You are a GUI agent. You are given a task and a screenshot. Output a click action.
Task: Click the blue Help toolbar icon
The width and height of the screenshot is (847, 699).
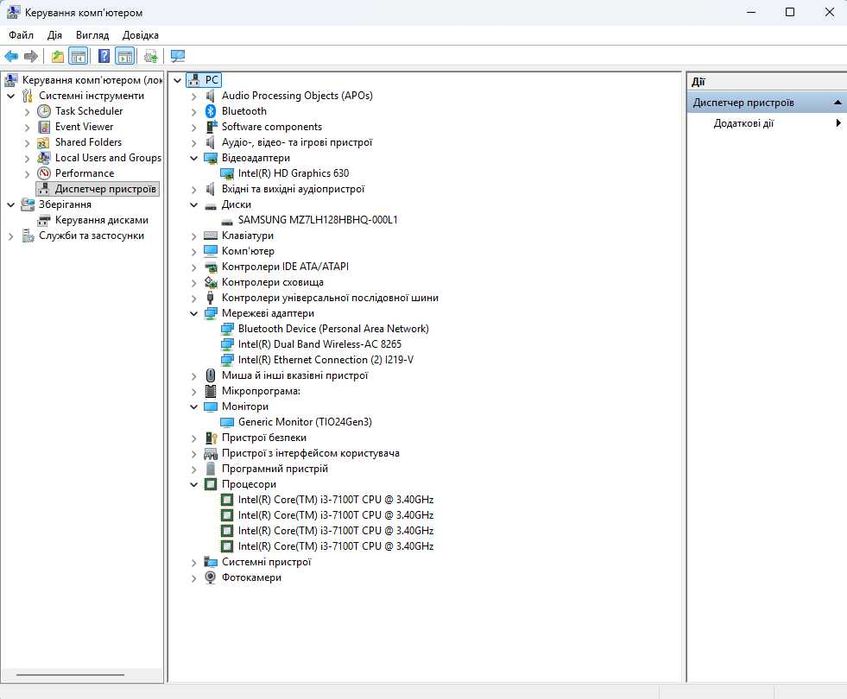click(104, 56)
